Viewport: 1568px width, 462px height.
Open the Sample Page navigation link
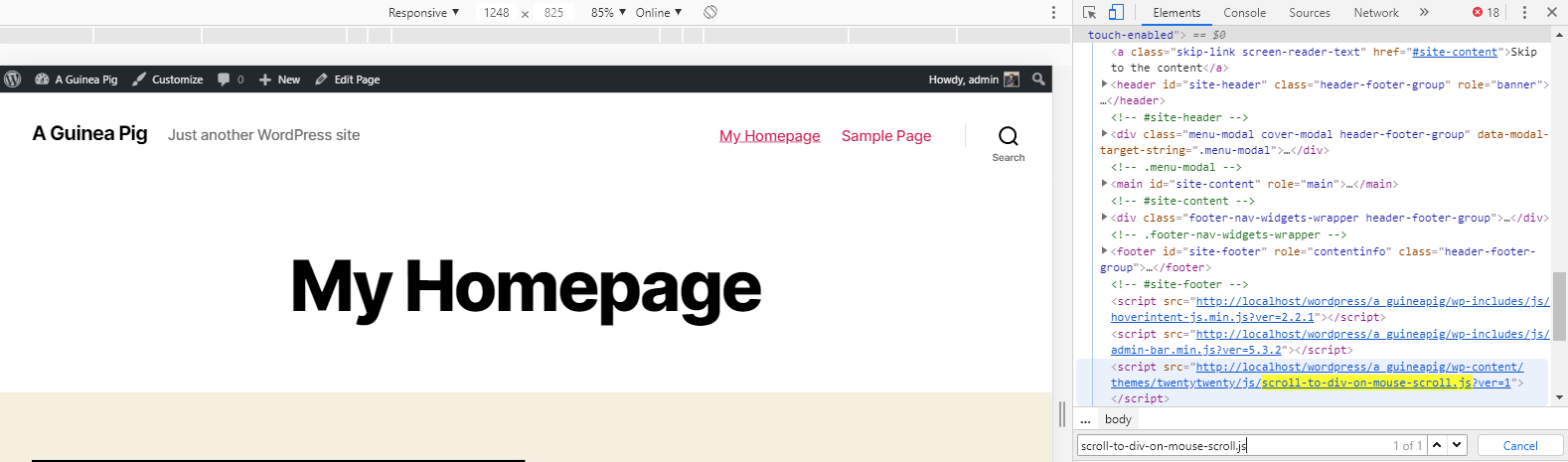[886, 136]
